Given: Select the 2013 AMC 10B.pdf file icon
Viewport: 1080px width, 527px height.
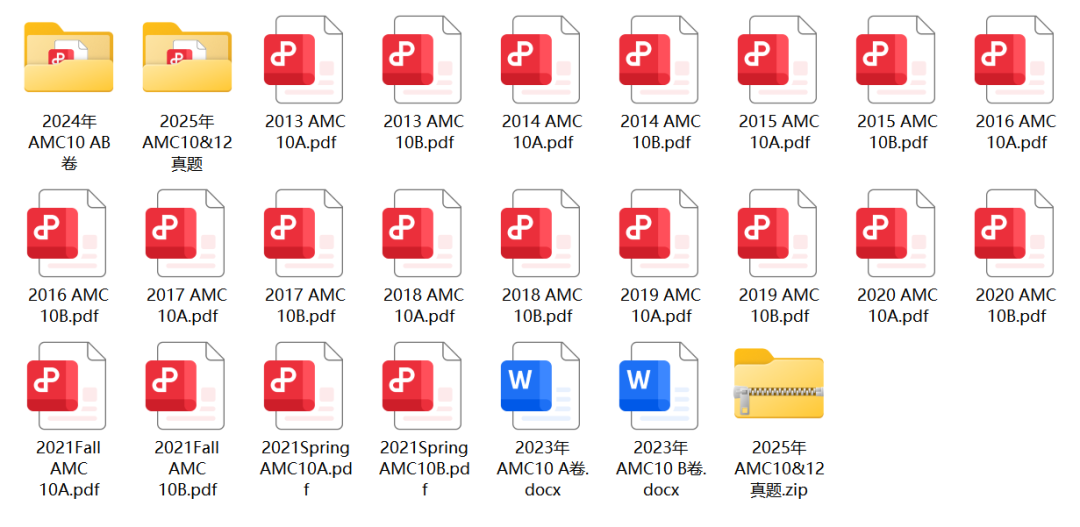Looking at the screenshot, I should point(422,61).
